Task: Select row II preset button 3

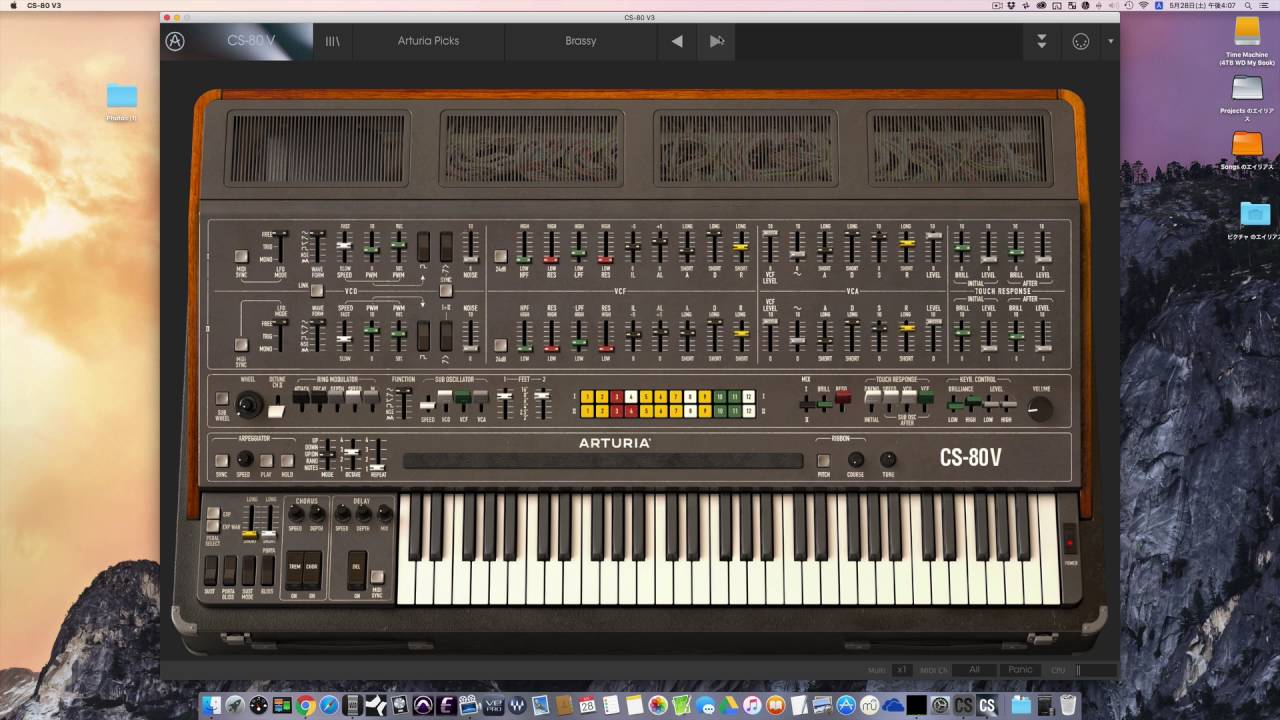Action: pos(616,410)
